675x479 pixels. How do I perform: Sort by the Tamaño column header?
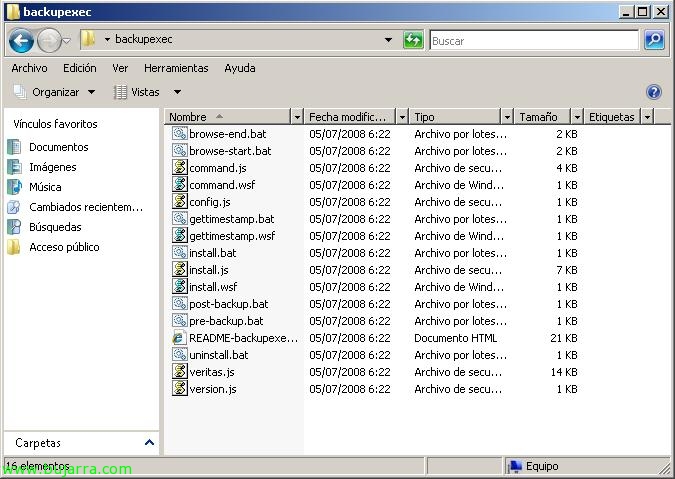tap(542, 117)
